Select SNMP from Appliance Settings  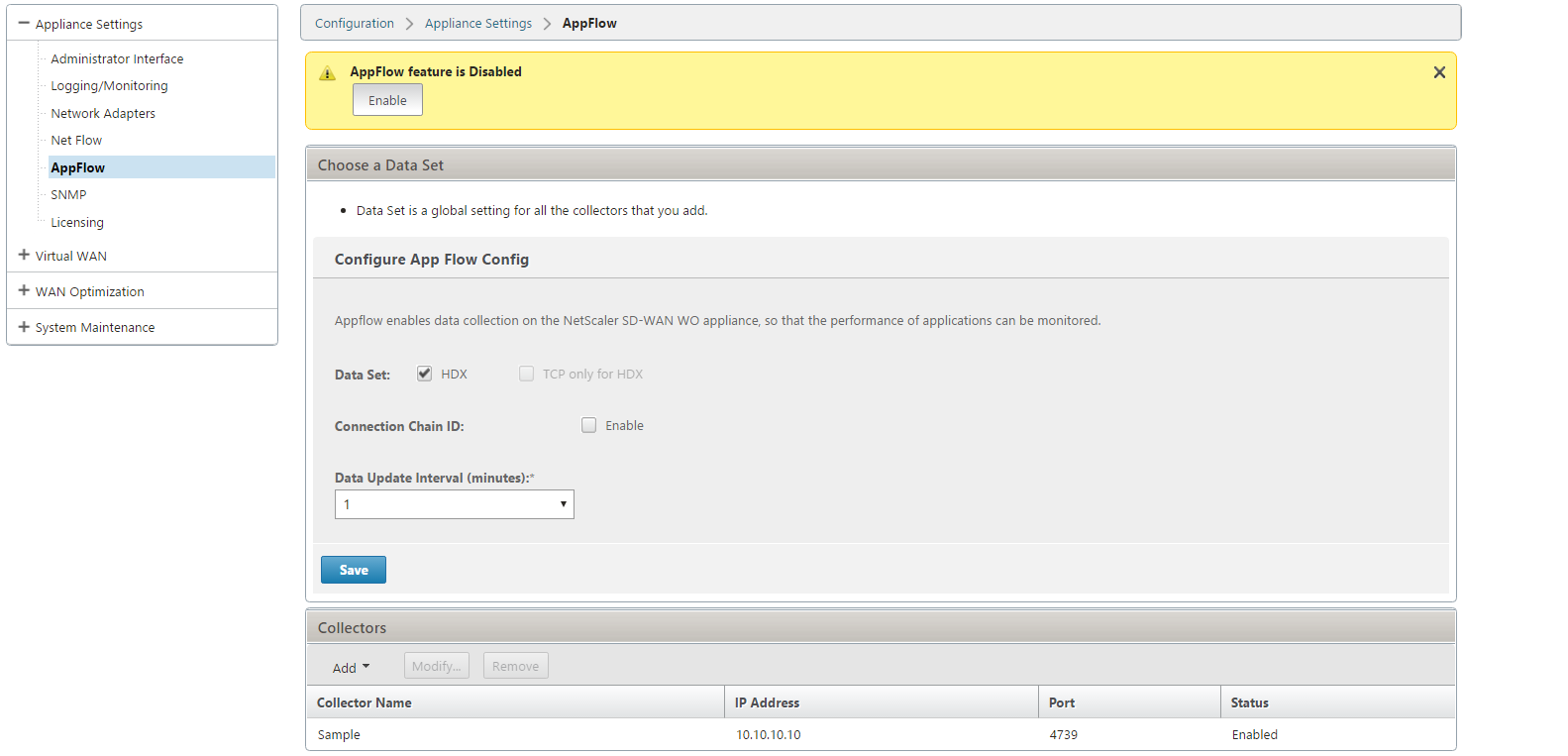(68, 194)
